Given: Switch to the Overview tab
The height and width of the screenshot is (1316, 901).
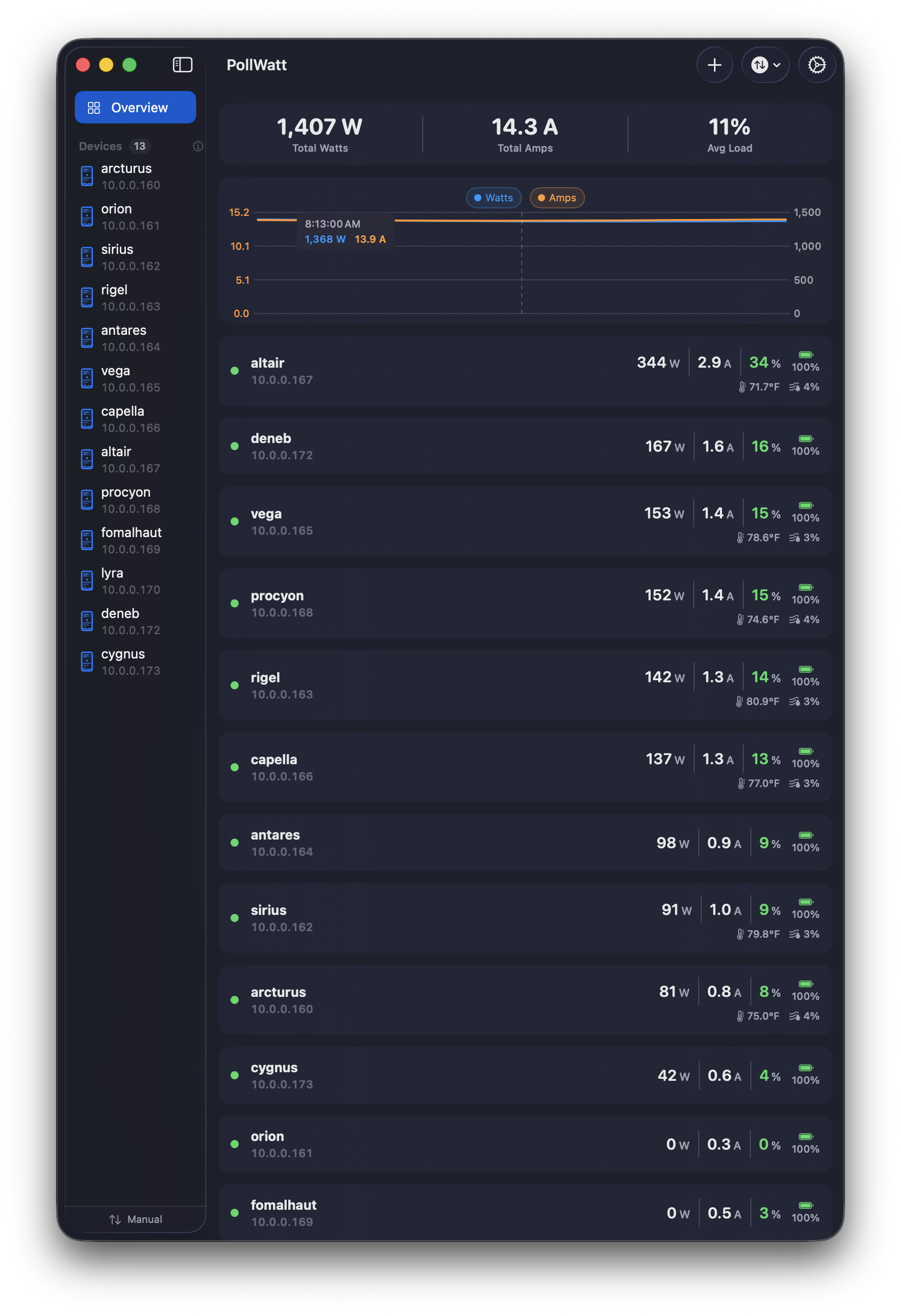Looking at the screenshot, I should pos(136,107).
